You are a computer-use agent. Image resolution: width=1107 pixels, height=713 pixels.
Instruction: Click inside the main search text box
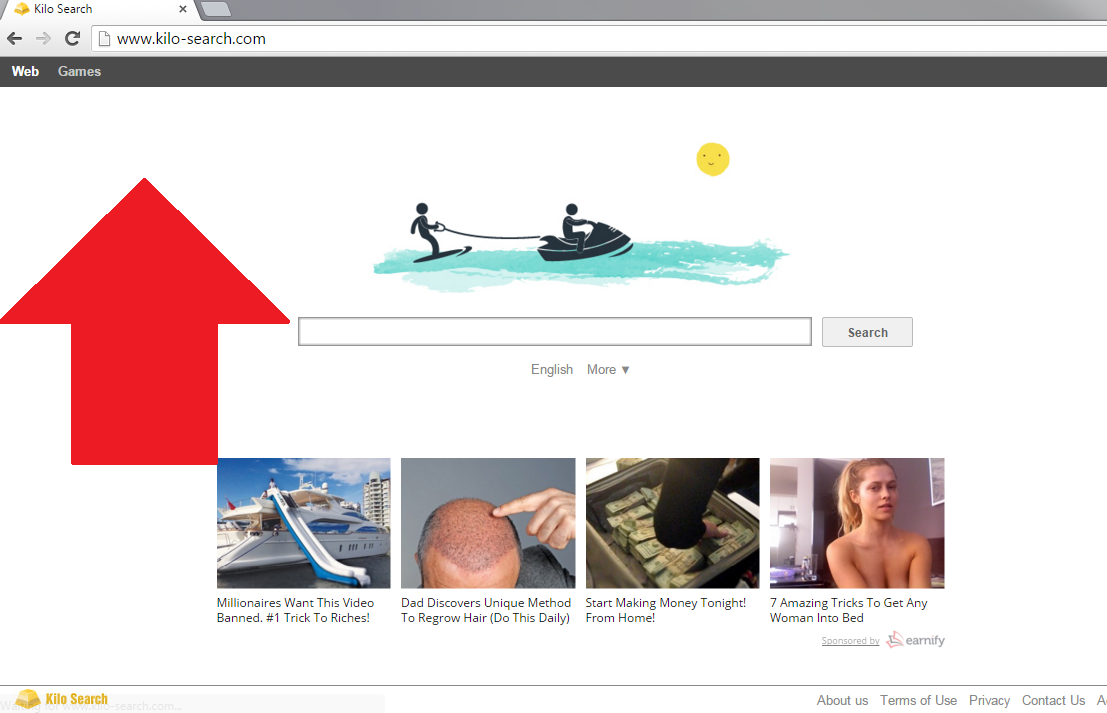[x=555, y=332]
